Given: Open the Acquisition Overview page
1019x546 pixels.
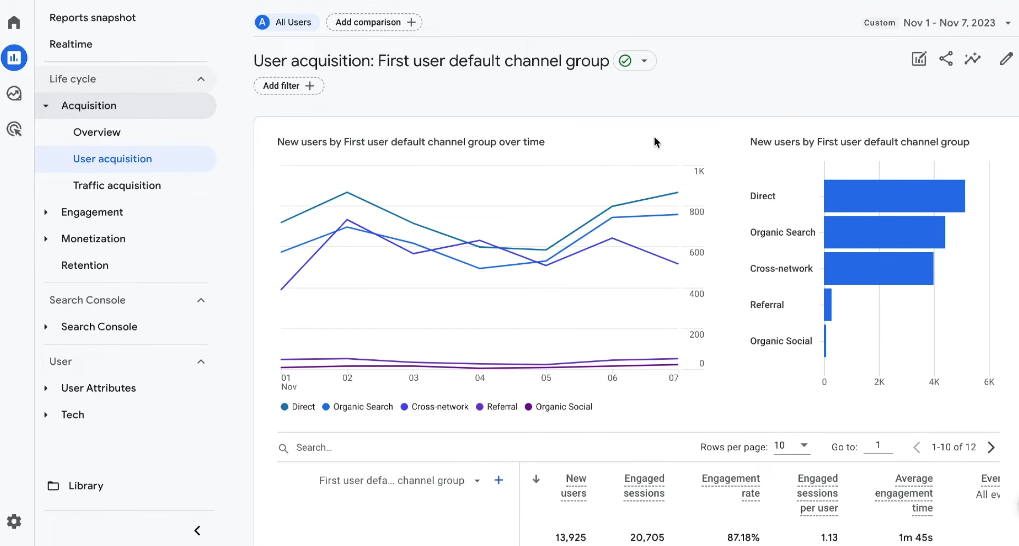Looking at the screenshot, I should 97,132.
